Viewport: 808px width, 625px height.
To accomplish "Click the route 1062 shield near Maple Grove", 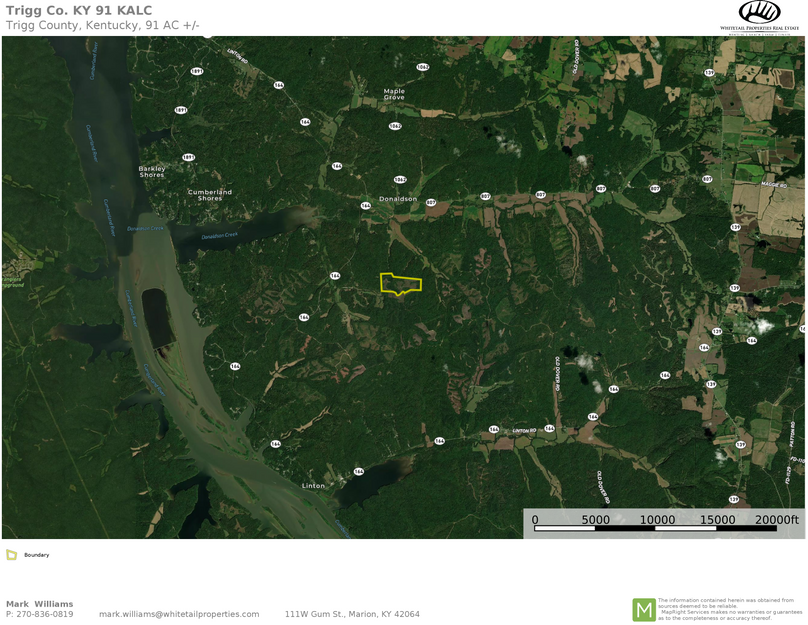I will click(x=395, y=126).
